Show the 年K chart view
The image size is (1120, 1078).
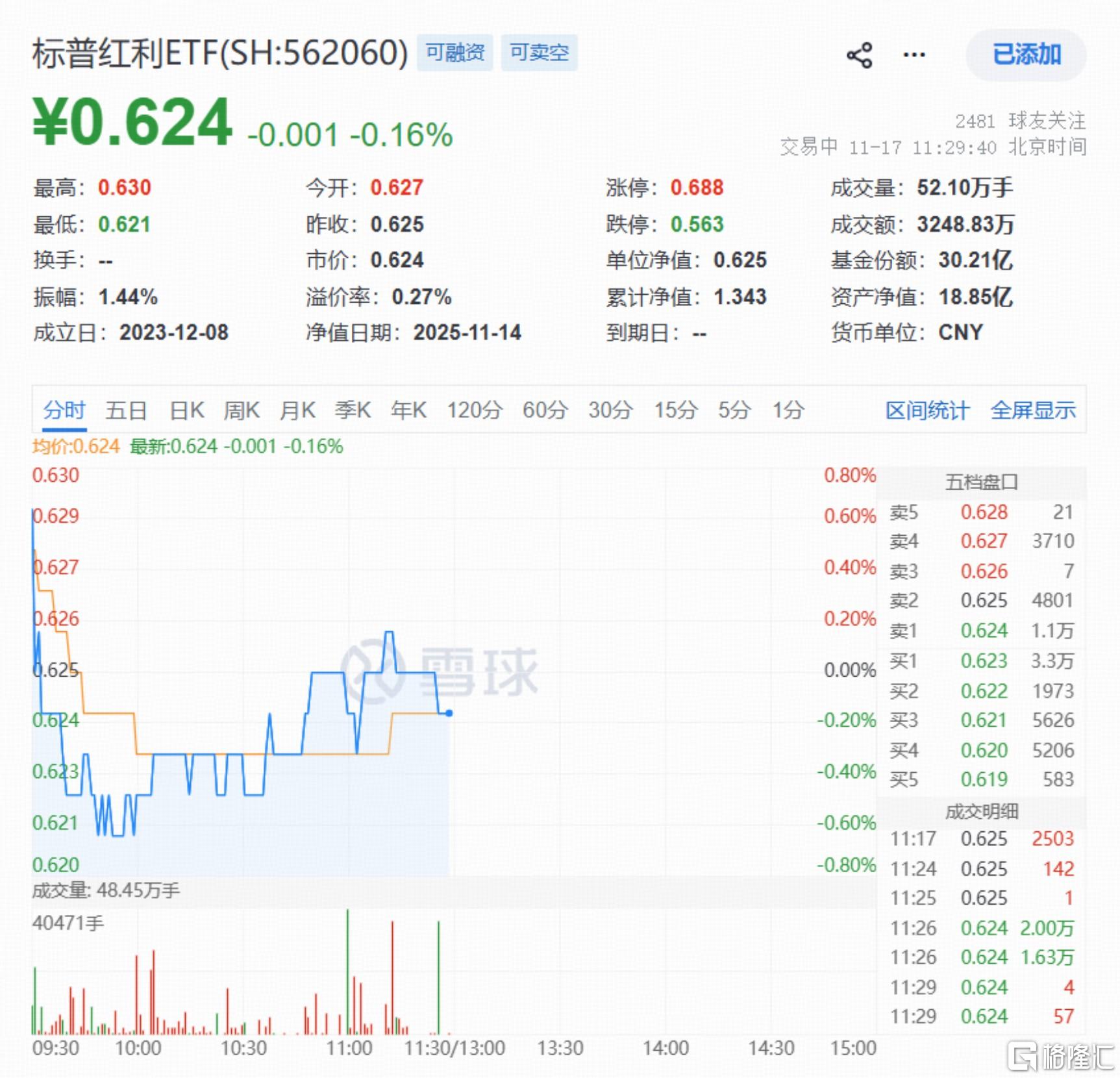point(408,410)
